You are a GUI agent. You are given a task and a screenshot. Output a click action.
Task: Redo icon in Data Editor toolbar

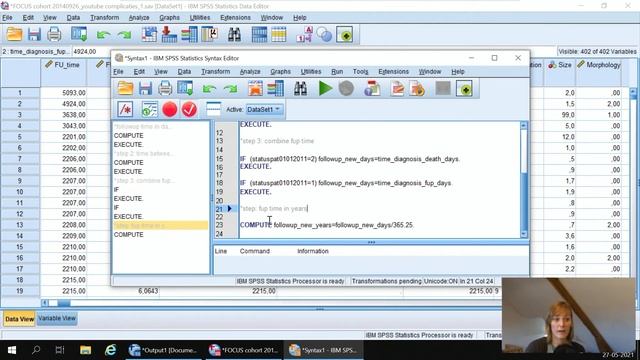pos(124,35)
